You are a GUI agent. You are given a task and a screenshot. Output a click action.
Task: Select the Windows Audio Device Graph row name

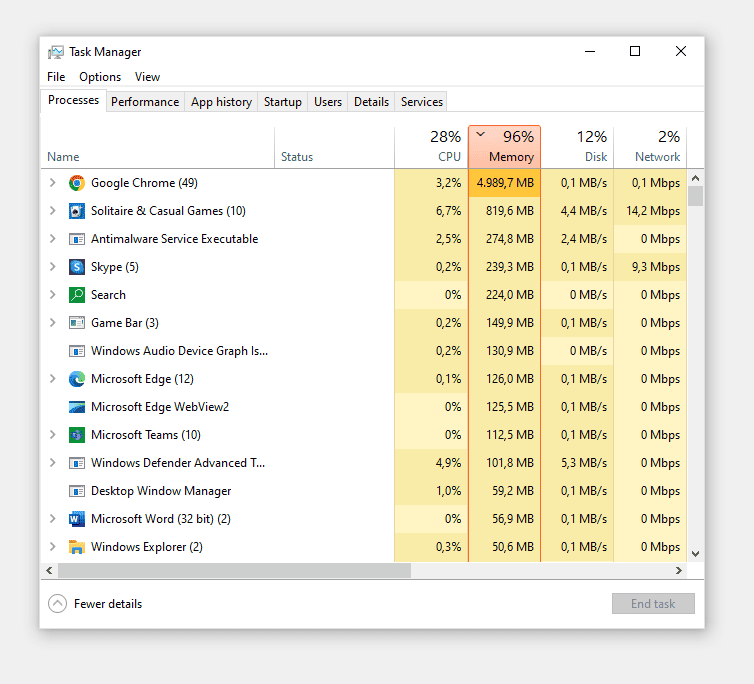(x=179, y=351)
